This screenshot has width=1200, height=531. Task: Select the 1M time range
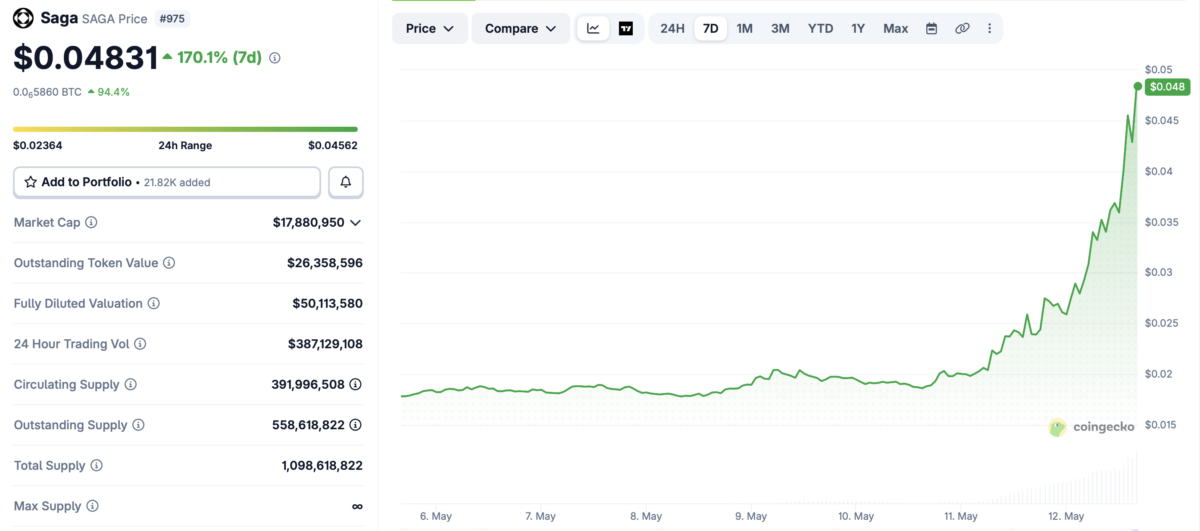[x=745, y=28]
